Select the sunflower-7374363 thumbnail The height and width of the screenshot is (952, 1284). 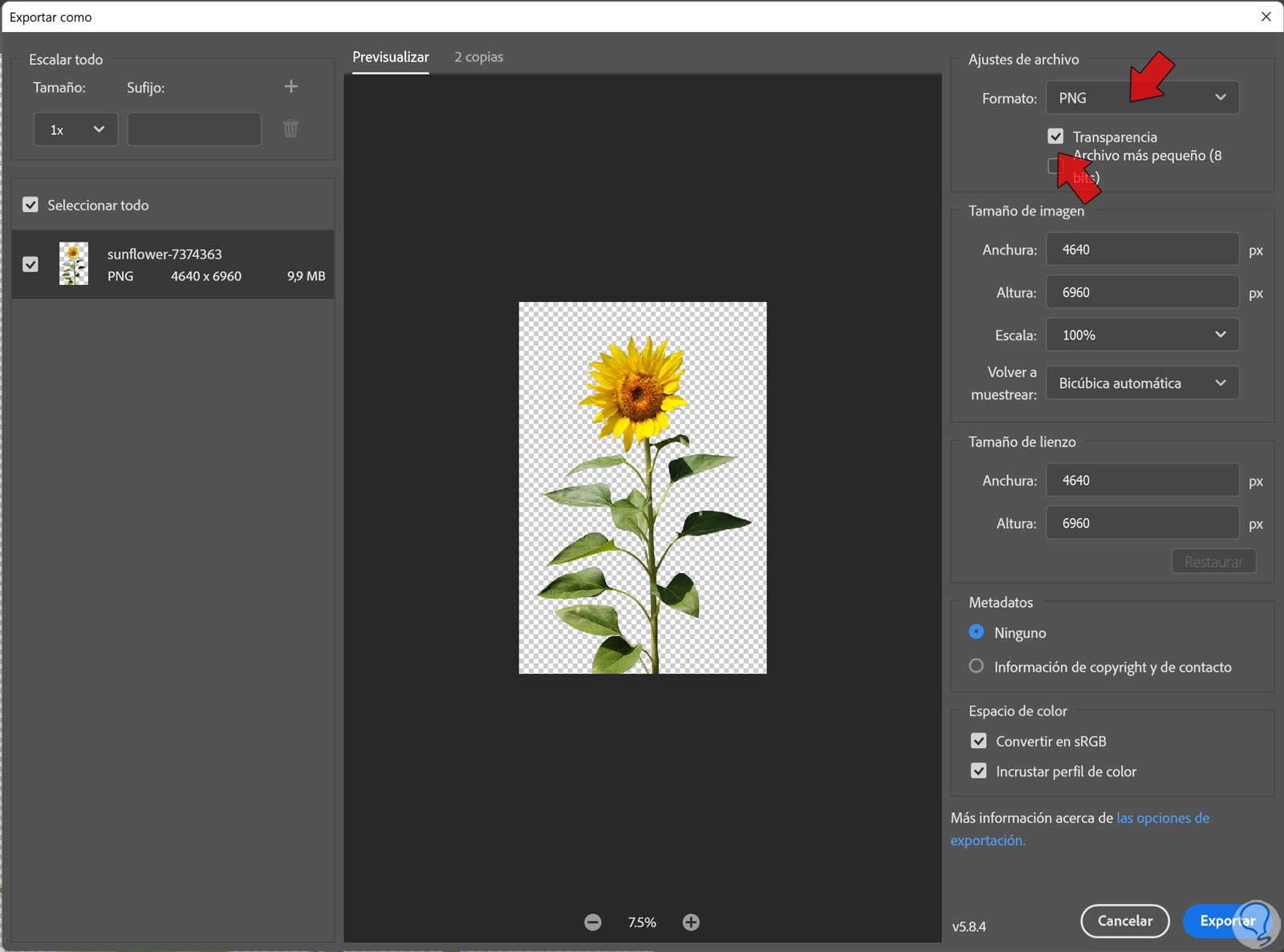tap(74, 264)
